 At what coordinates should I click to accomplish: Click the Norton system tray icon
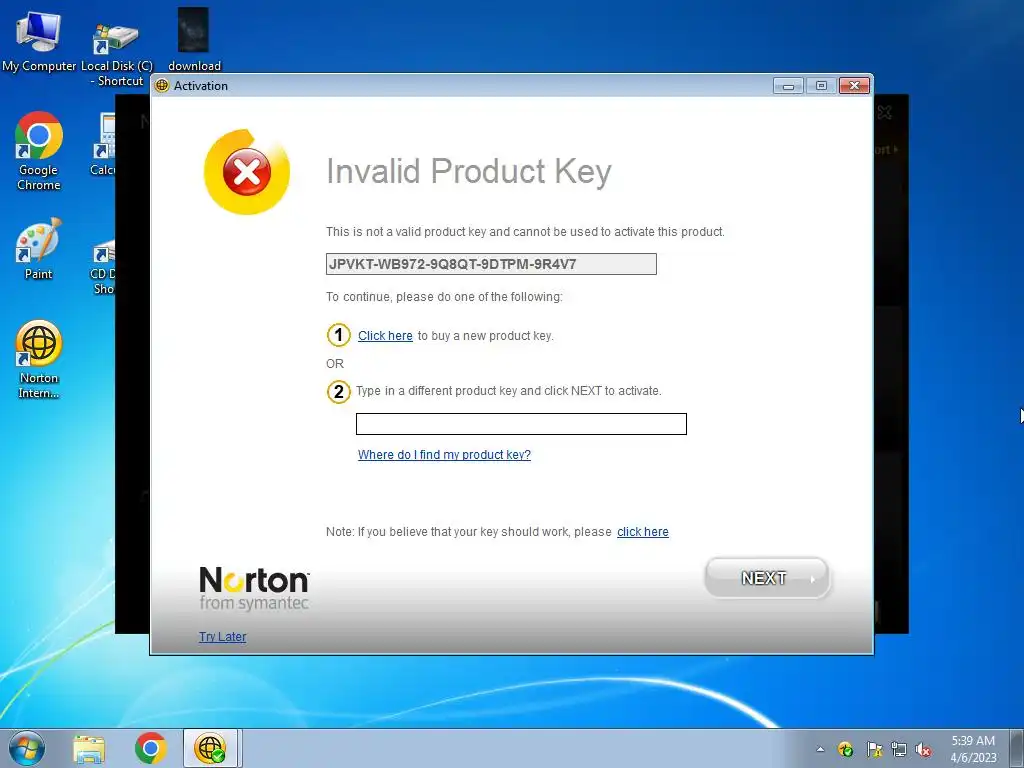coord(845,750)
